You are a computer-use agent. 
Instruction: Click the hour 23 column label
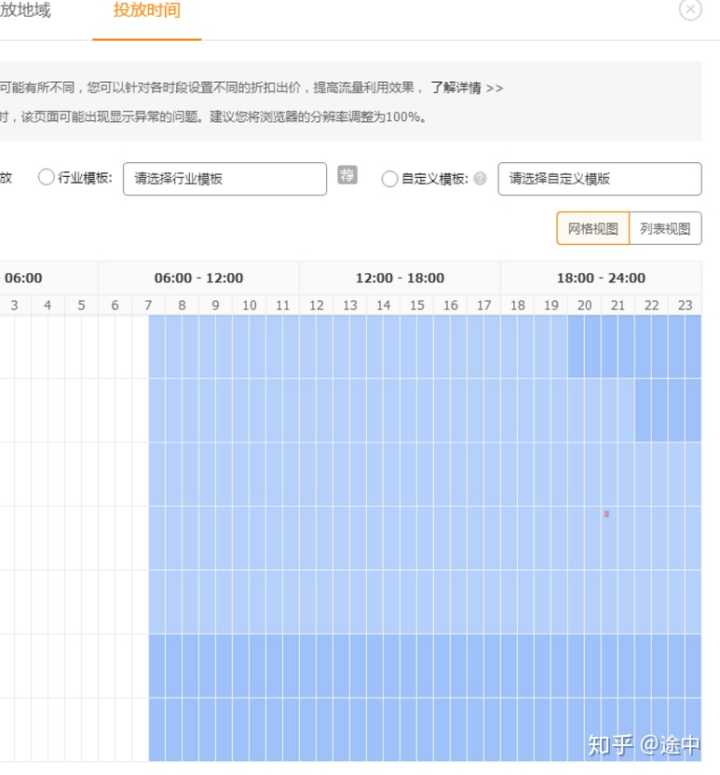pos(685,305)
